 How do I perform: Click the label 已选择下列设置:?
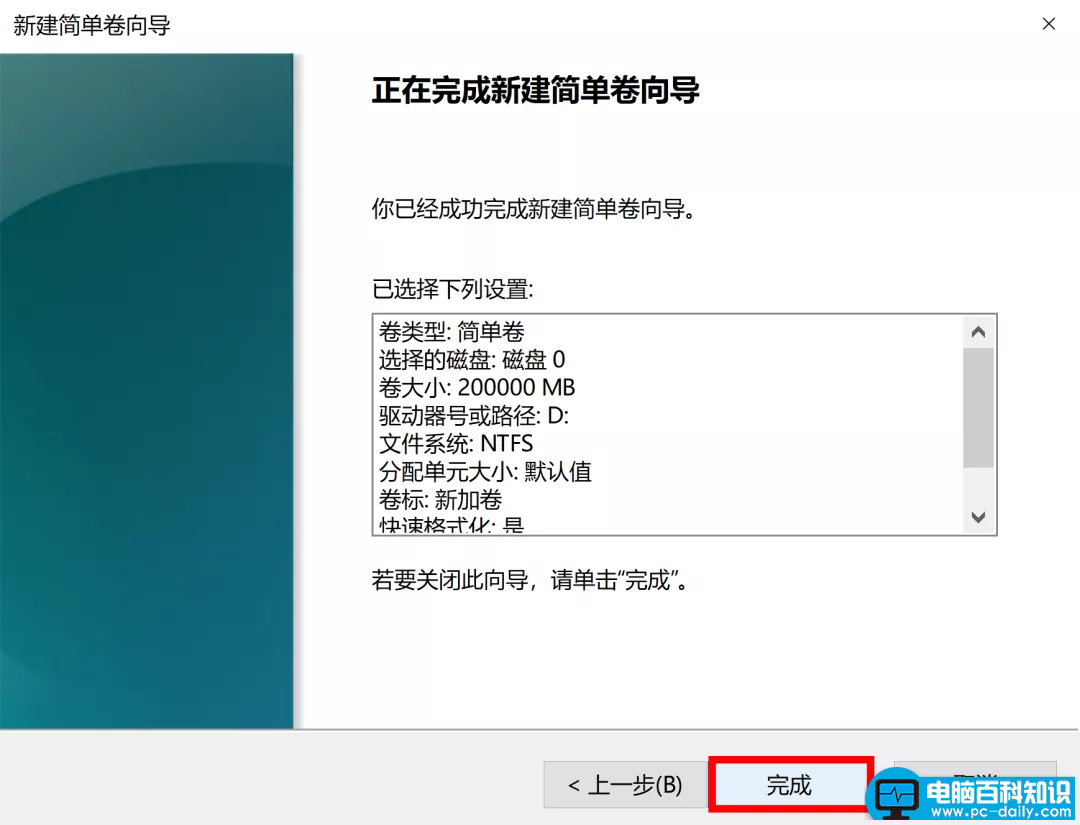[x=453, y=289]
